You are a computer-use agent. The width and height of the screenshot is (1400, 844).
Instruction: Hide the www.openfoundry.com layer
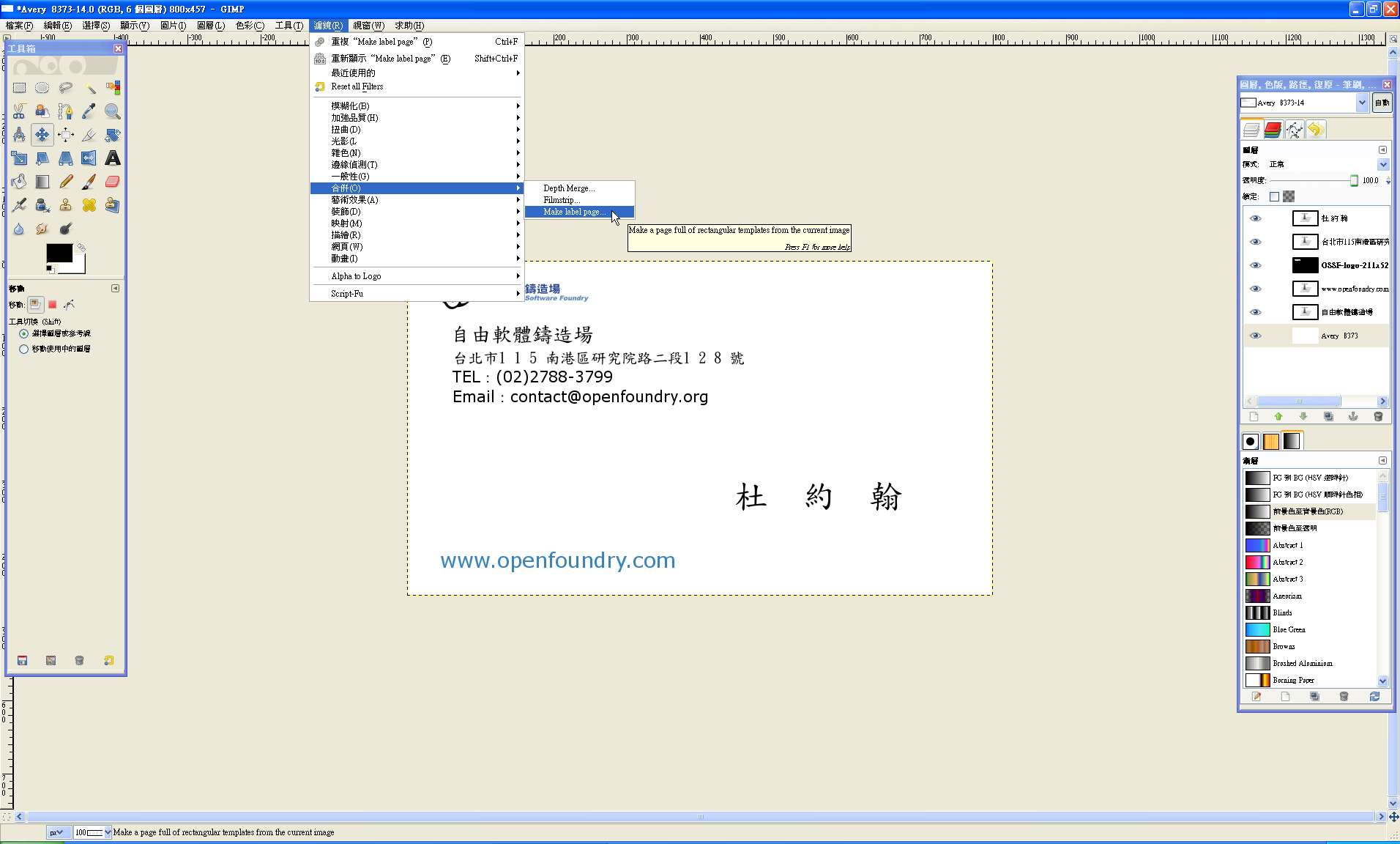(1256, 289)
